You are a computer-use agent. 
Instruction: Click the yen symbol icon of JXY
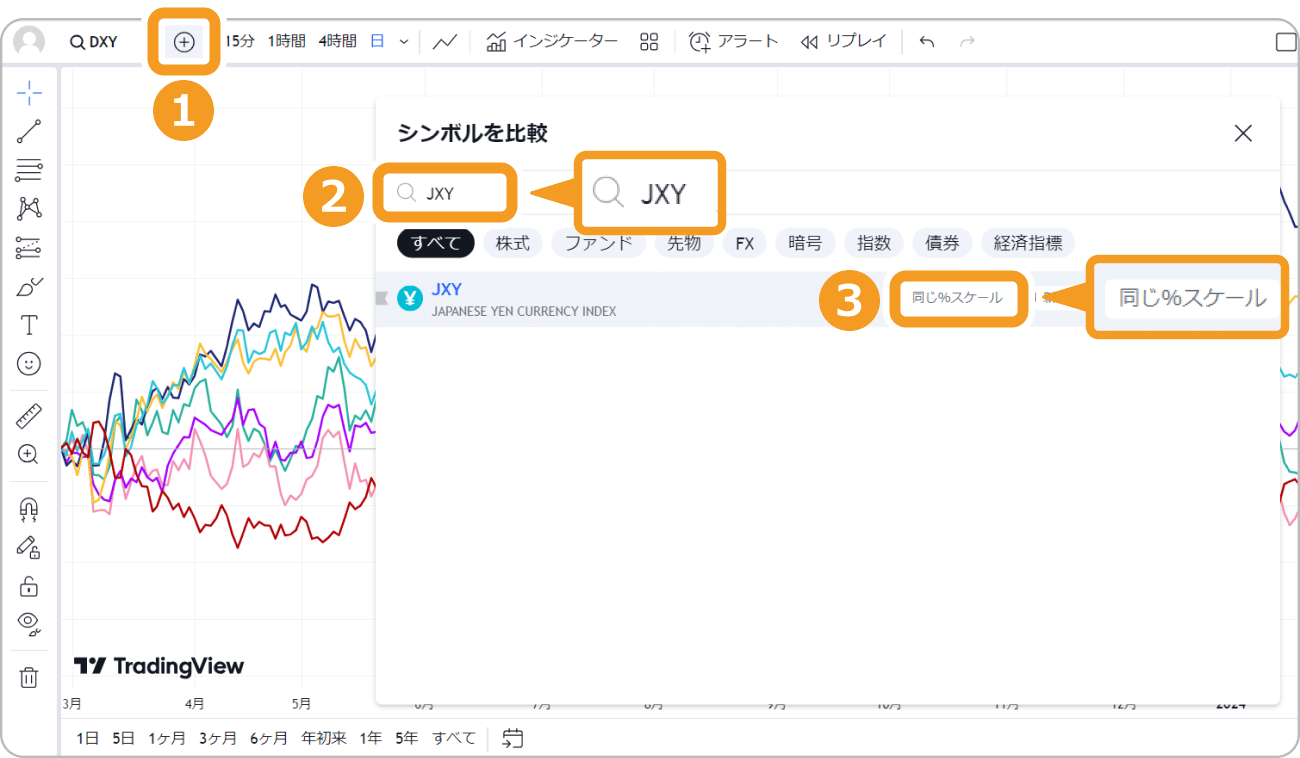click(410, 298)
